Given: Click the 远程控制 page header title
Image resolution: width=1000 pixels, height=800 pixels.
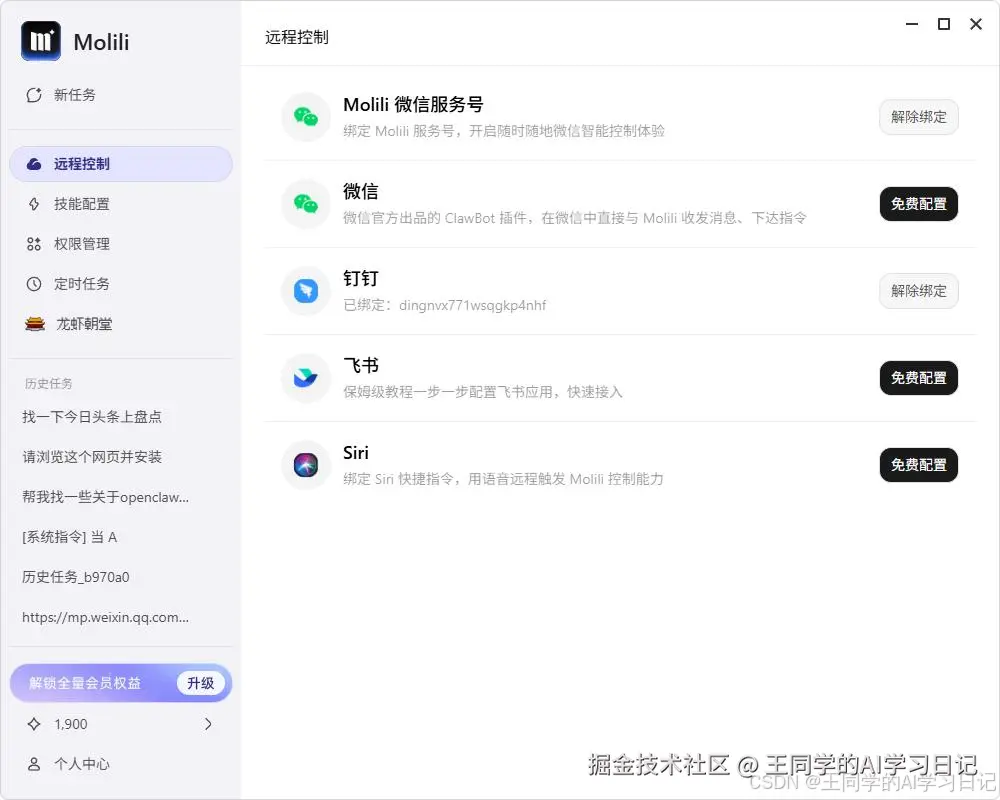Looking at the screenshot, I should [297, 38].
